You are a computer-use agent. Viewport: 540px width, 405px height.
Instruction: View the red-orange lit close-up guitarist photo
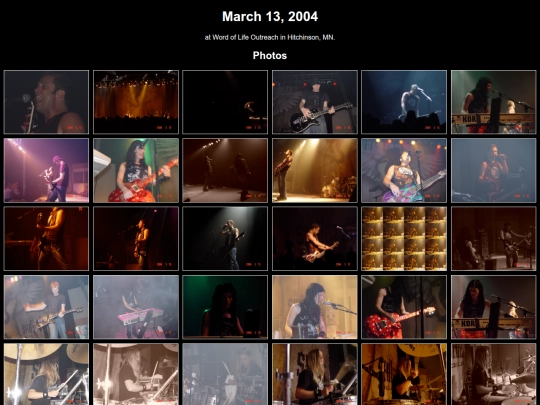pos(46,238)
